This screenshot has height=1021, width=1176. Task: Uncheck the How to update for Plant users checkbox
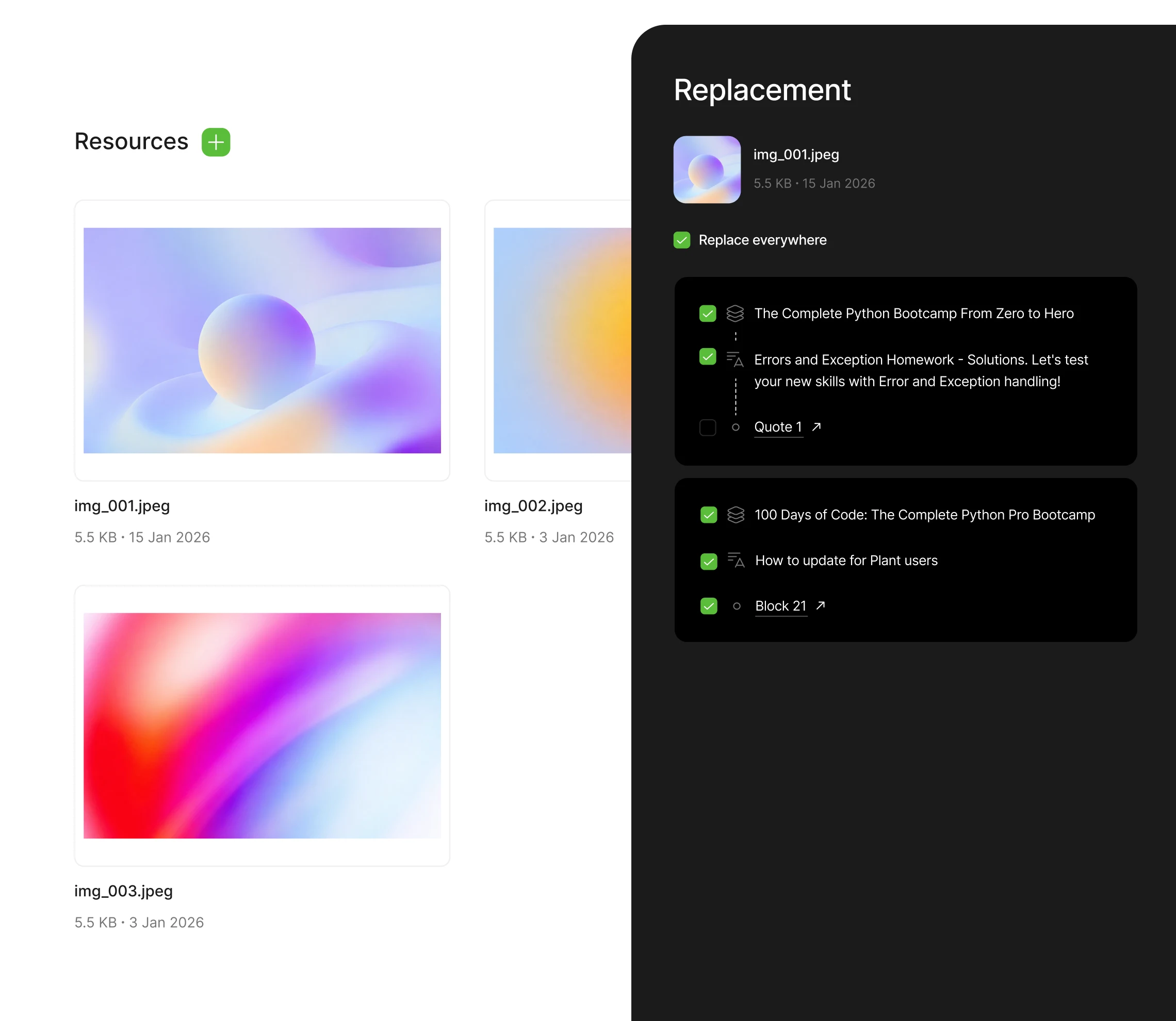(x=708, y=561)
